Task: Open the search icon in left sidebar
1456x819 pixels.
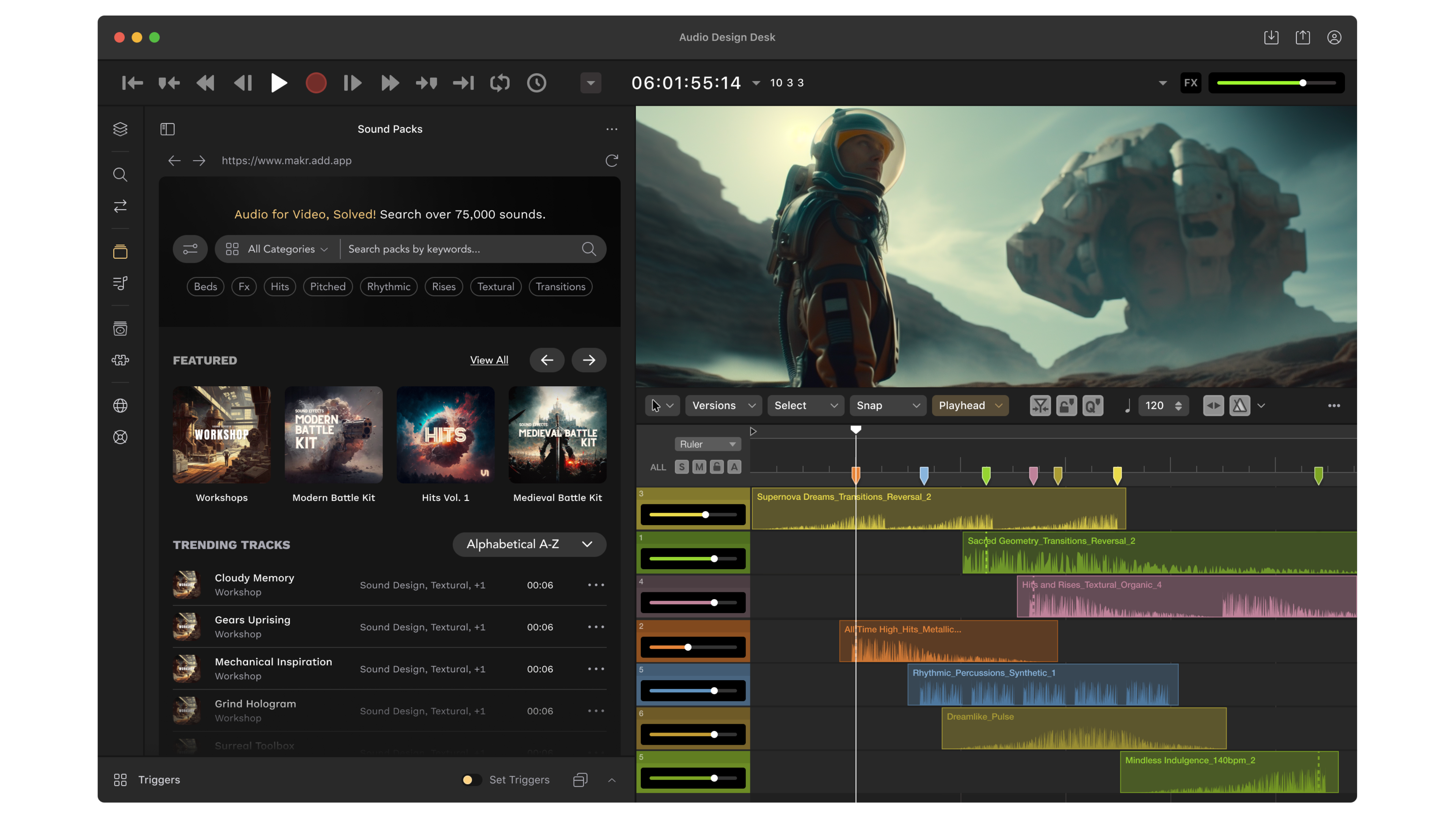Action: click(120, 175)
